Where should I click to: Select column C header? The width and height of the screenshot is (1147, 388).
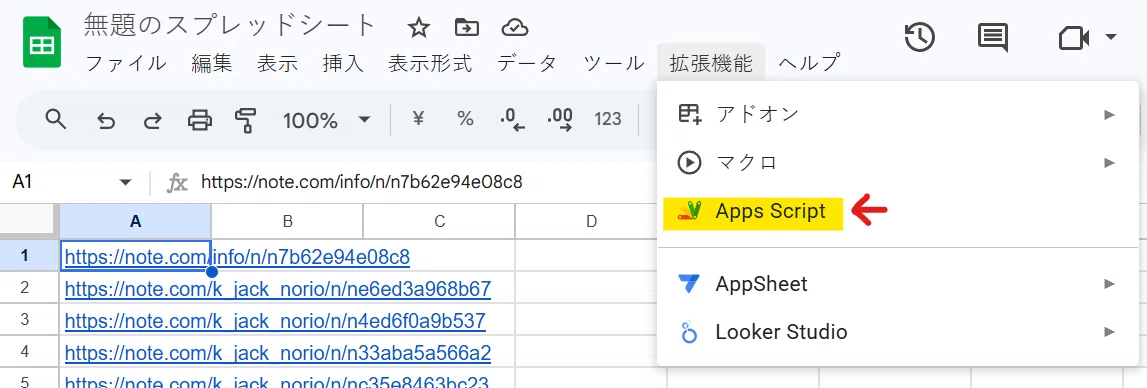pyautogui.click(x=439, y=221)
